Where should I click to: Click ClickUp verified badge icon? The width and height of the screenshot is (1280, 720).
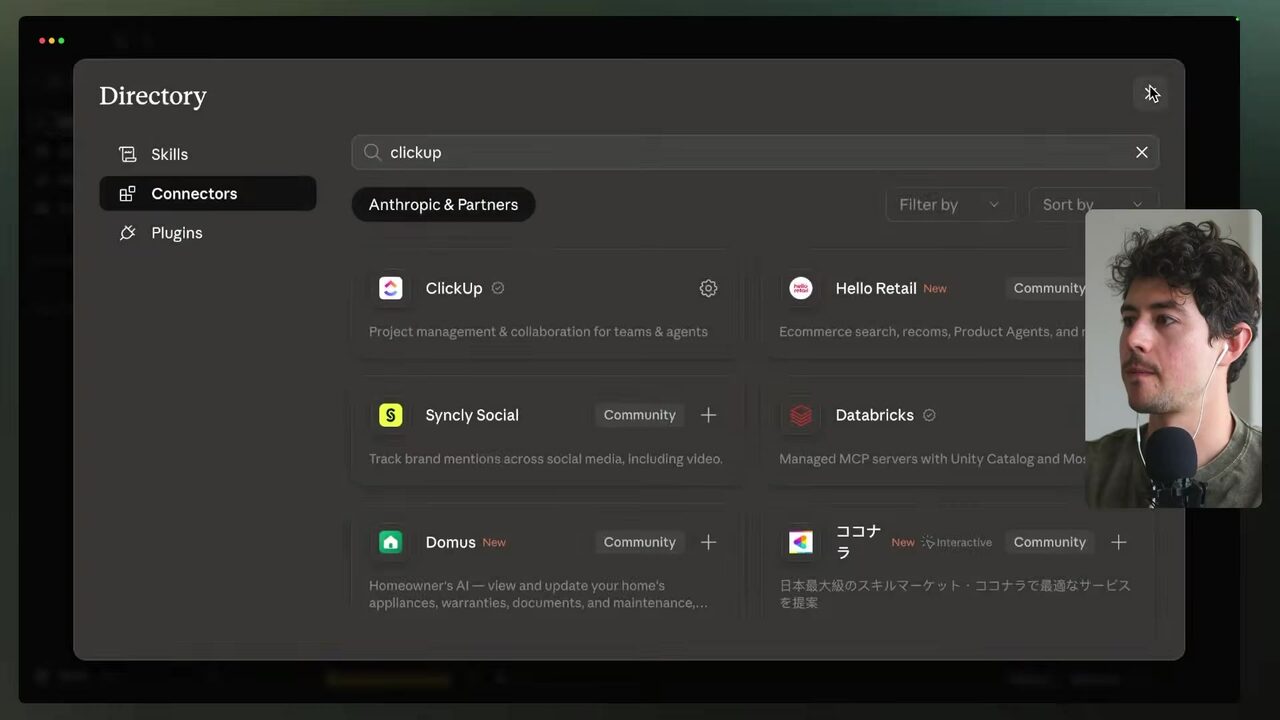(x=498, y=288)
